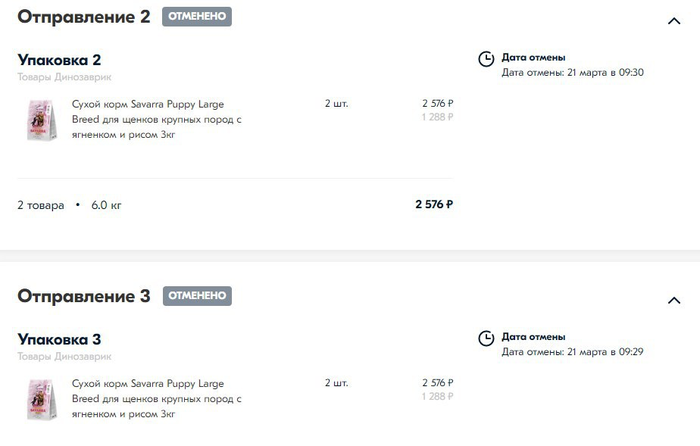
Task: Click cancellation date text 21 марта в 09:30
Action: (x=605, y=72)
